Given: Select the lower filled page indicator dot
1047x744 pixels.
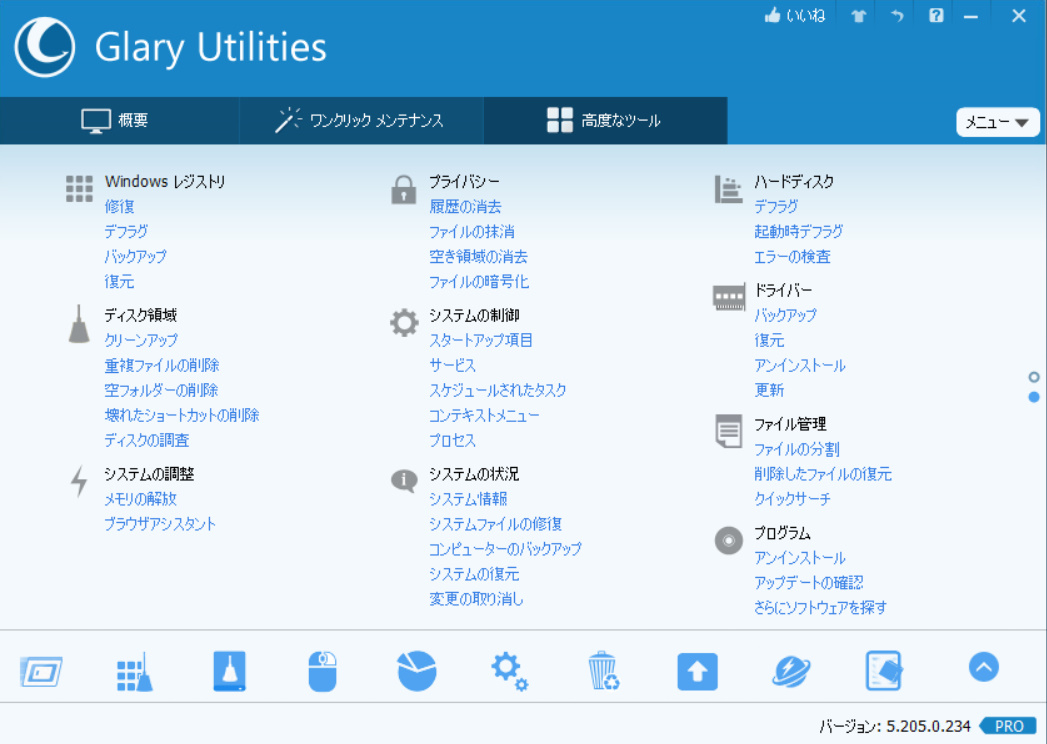Looking at the screenshot, I should tap(1034, 397).
